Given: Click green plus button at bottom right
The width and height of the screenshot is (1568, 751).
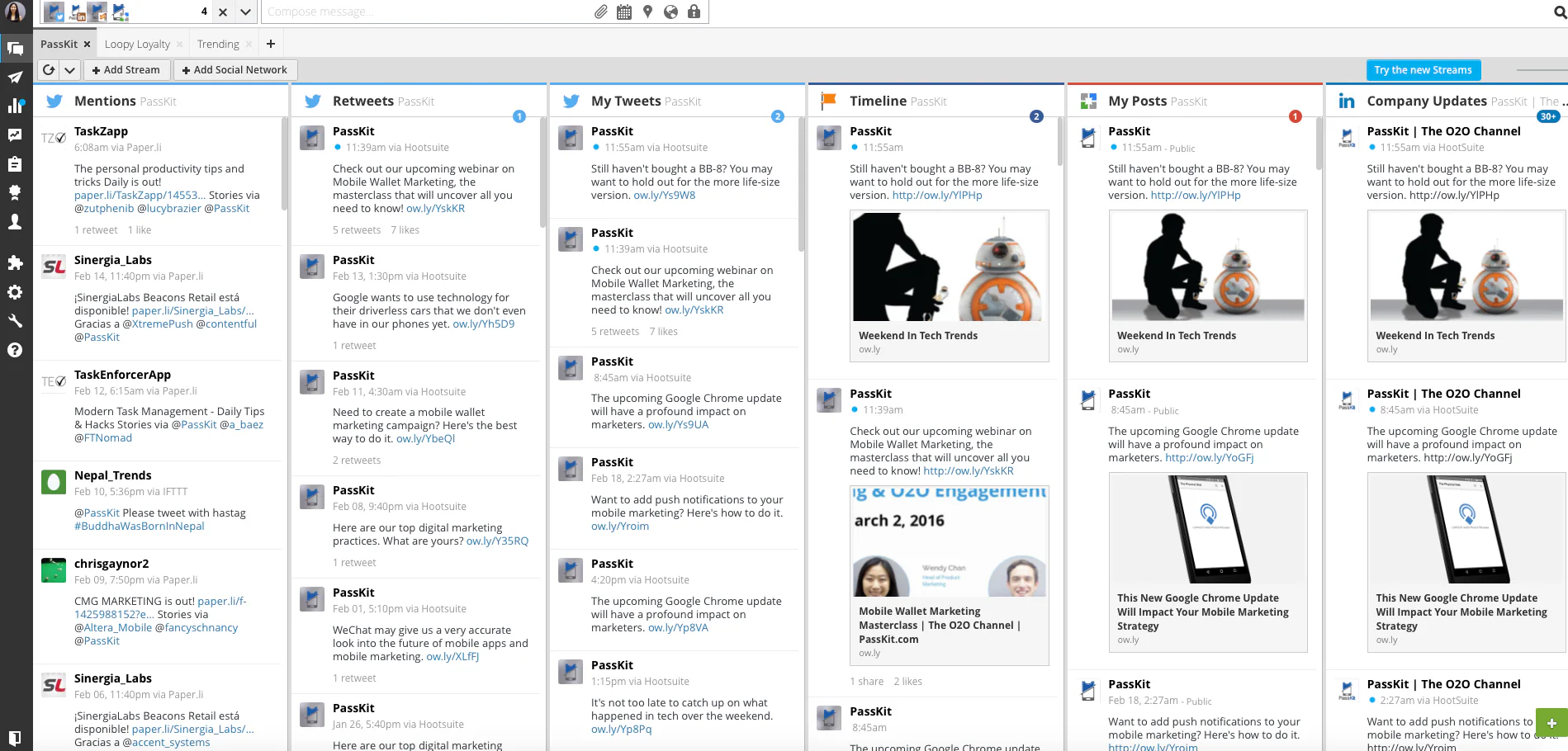Looking at the screenshot, I should (x=1551, y=723).
